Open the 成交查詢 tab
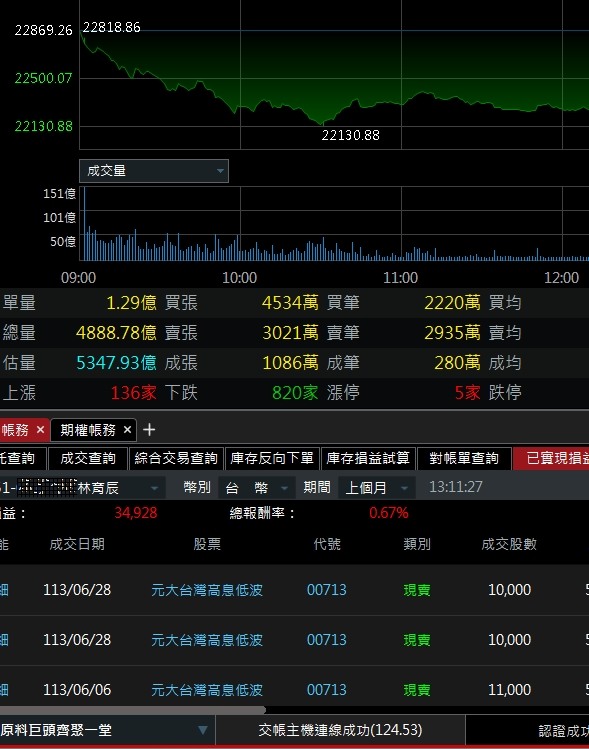This screenshot has height=749, width=589. (88, 459)
